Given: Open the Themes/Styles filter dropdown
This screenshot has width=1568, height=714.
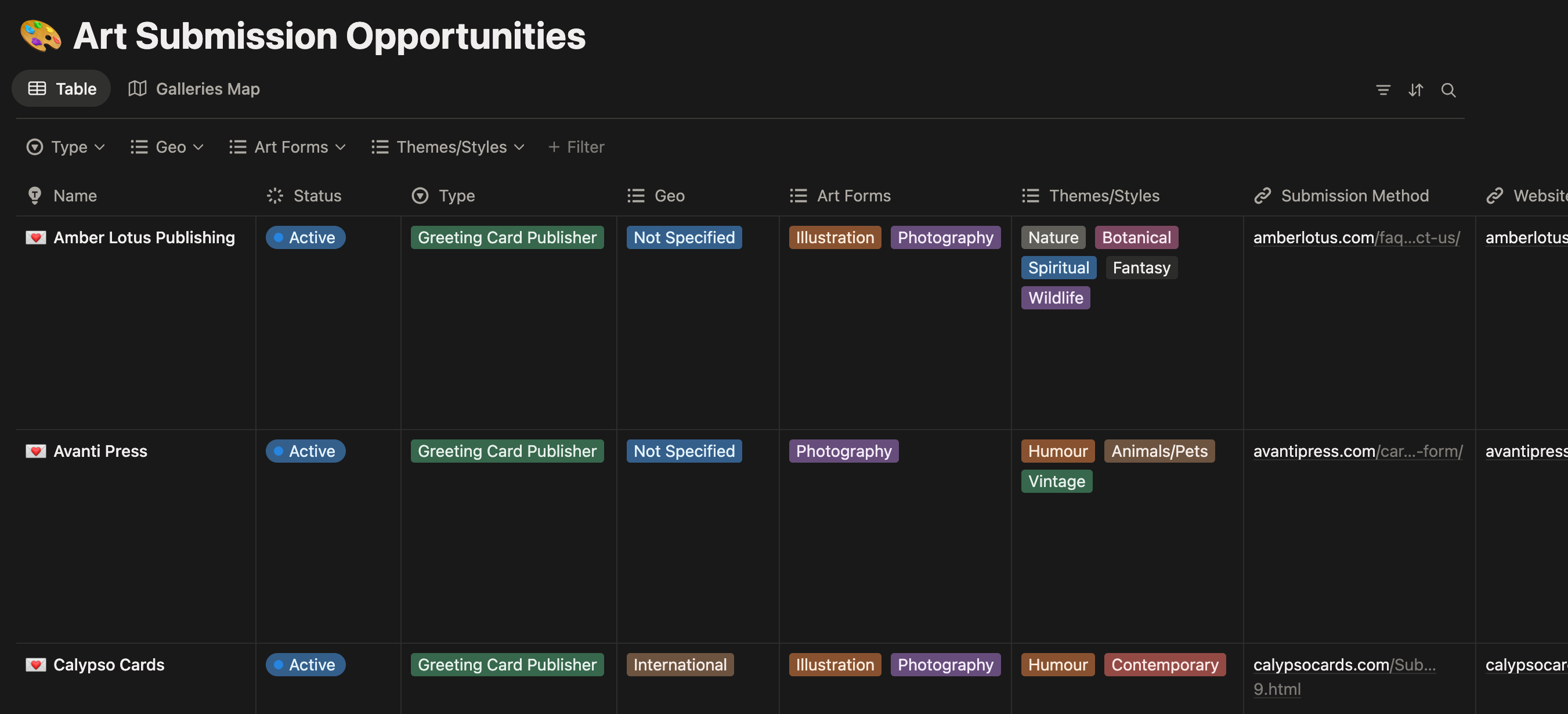Looking at the screenshot, I should 448,147.
